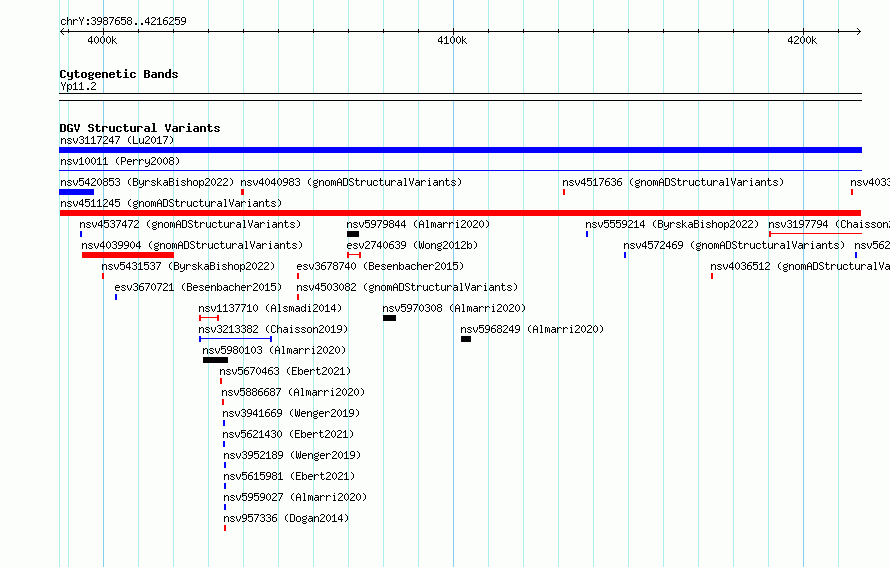Open the nsv10011 (Perry2008) variant label
This screenshot has width=890, height=567.
(x=120, y=161)
